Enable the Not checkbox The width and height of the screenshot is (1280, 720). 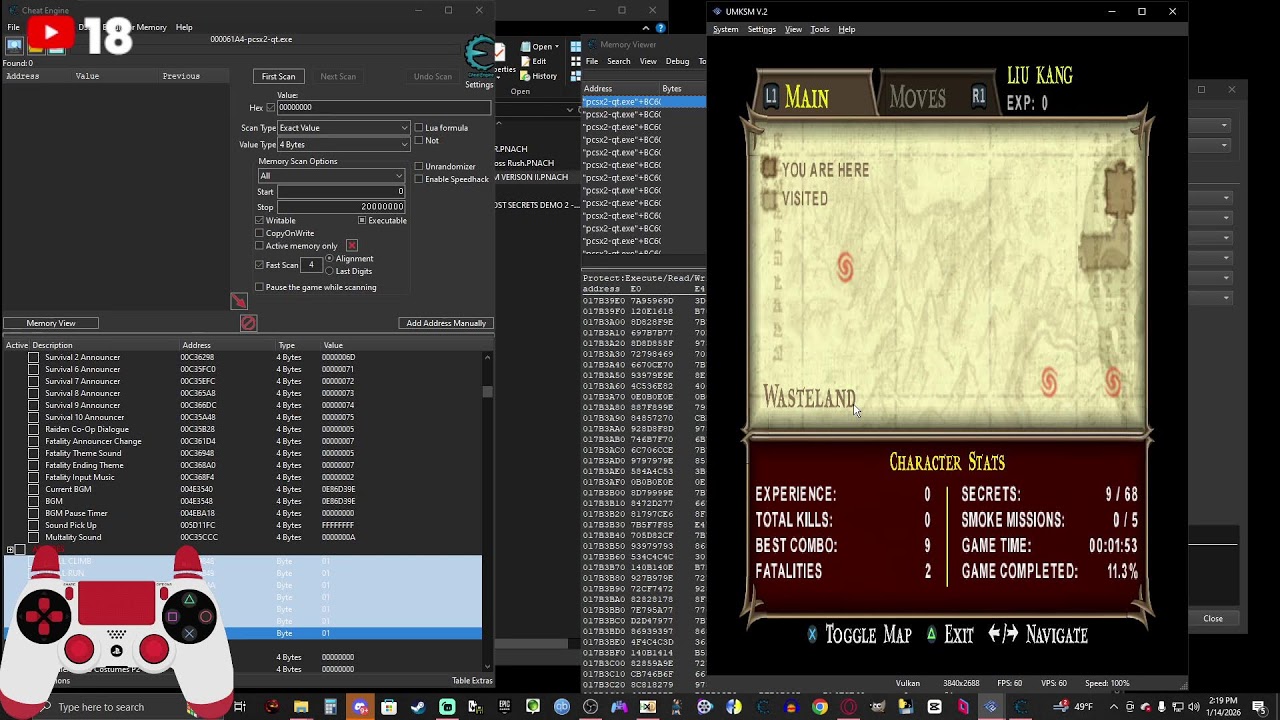419,141
